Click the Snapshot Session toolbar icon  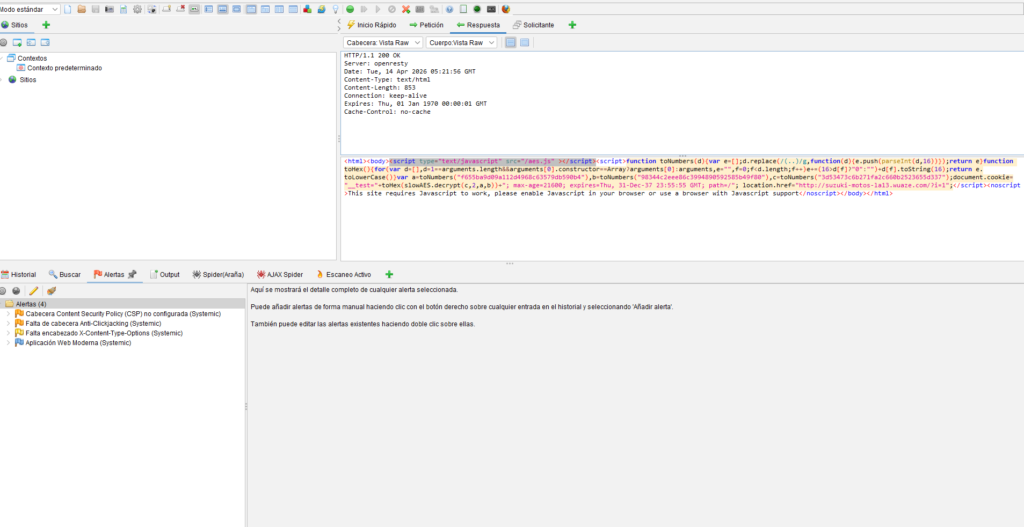[x=109, y=9]
